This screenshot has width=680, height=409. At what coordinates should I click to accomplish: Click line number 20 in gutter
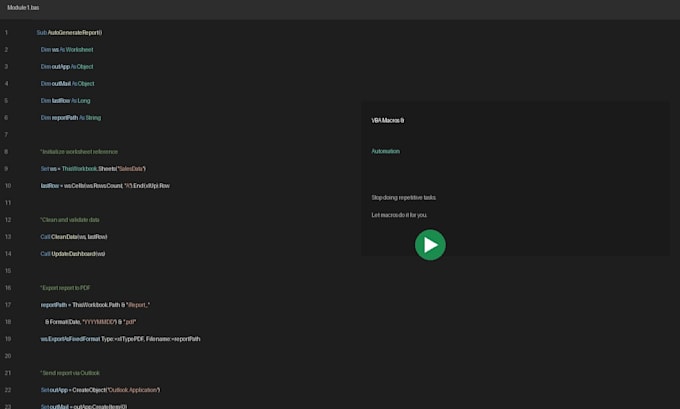[x=8, y=356]
